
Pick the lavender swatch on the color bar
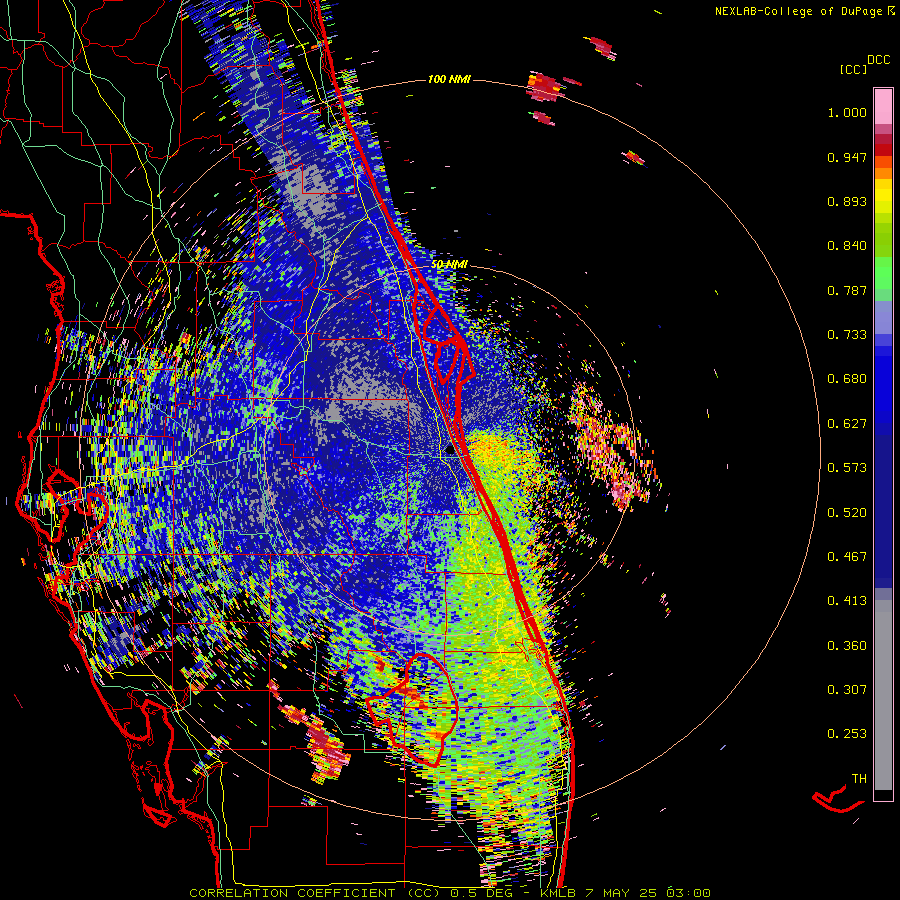pyautogui.click(x=883, y=317)
